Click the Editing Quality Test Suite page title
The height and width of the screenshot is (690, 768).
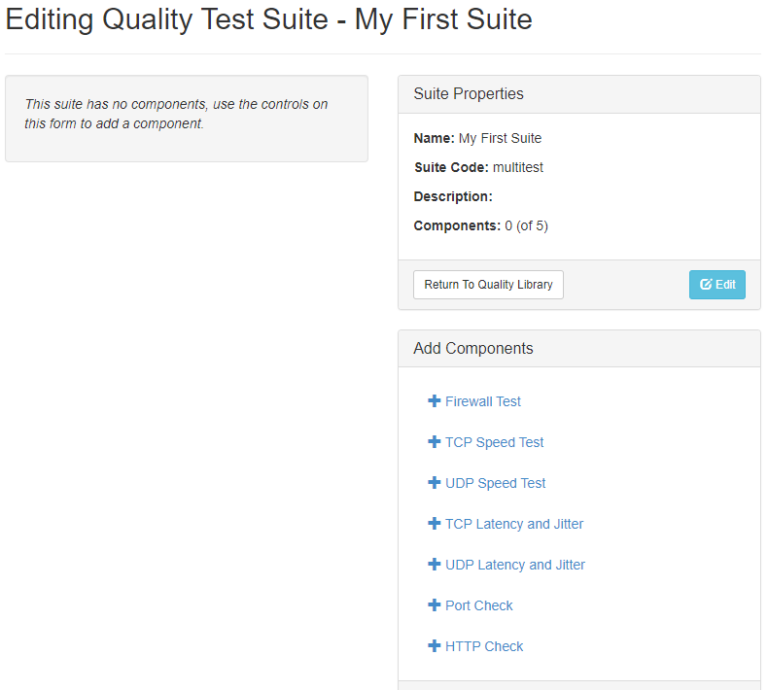269,20
